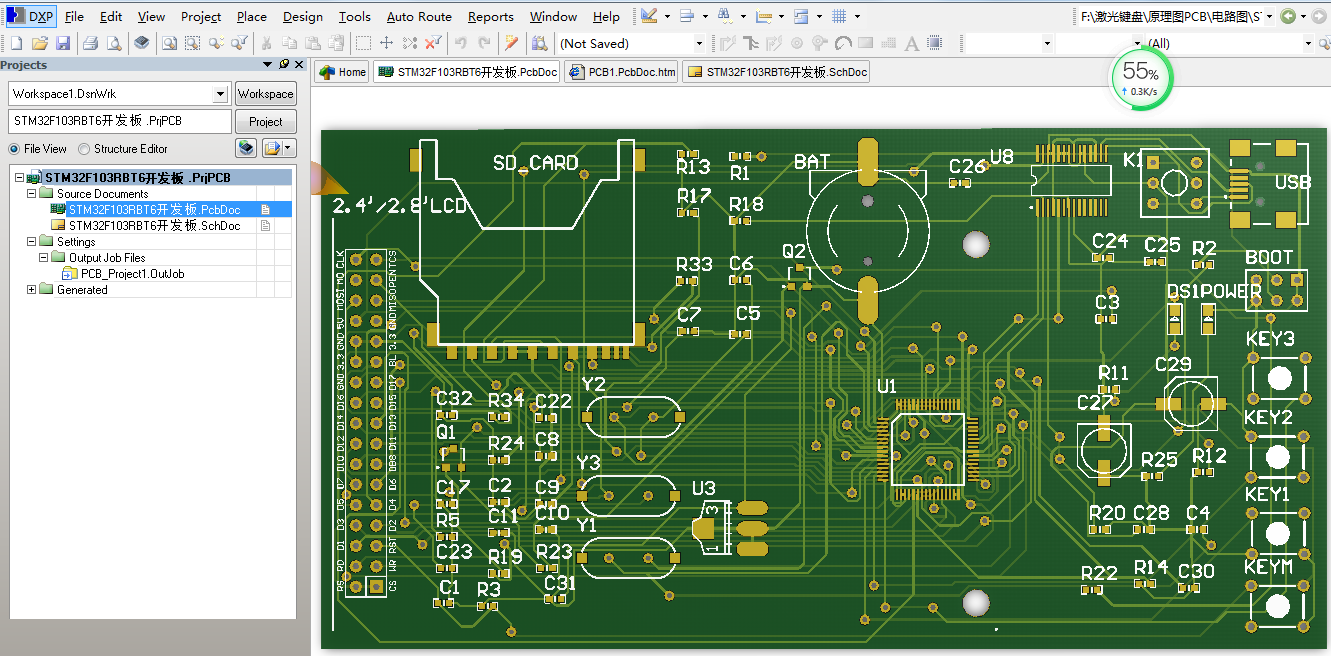Screen dimensions: 1331x656
Task: Undo the last action
Action: [460, 43]
